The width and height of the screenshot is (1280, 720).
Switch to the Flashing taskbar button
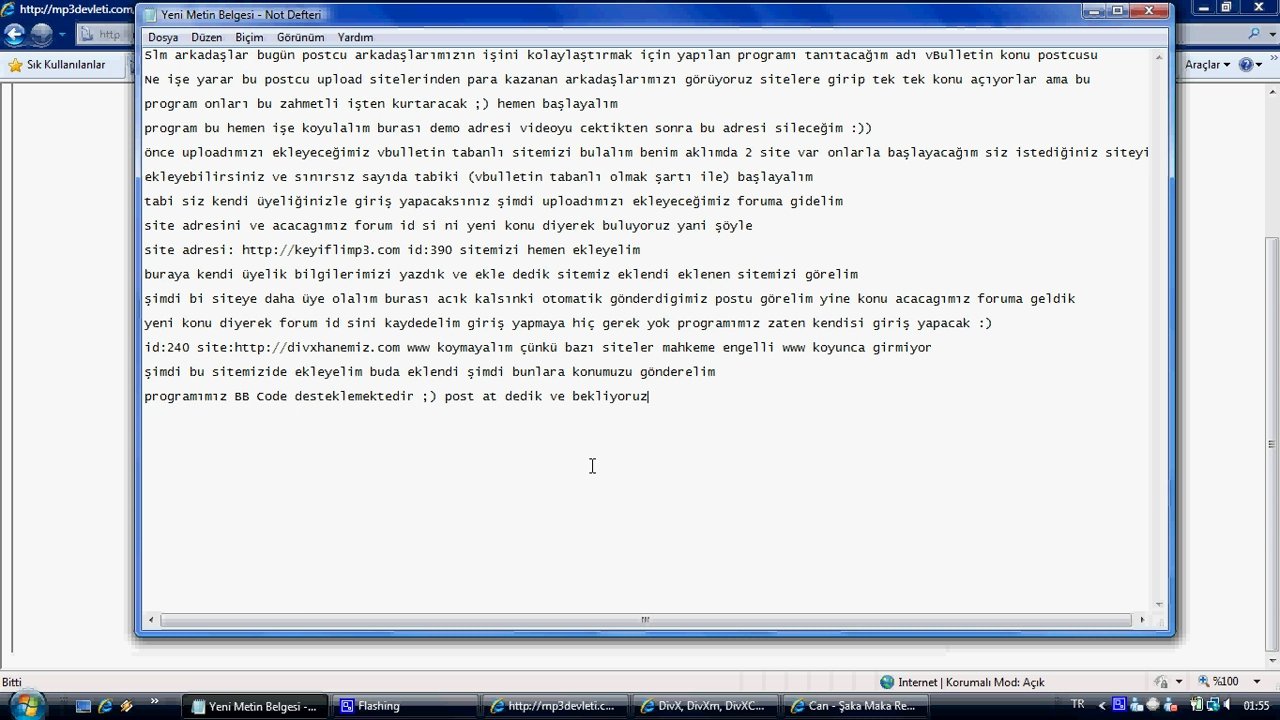(406, 706)
